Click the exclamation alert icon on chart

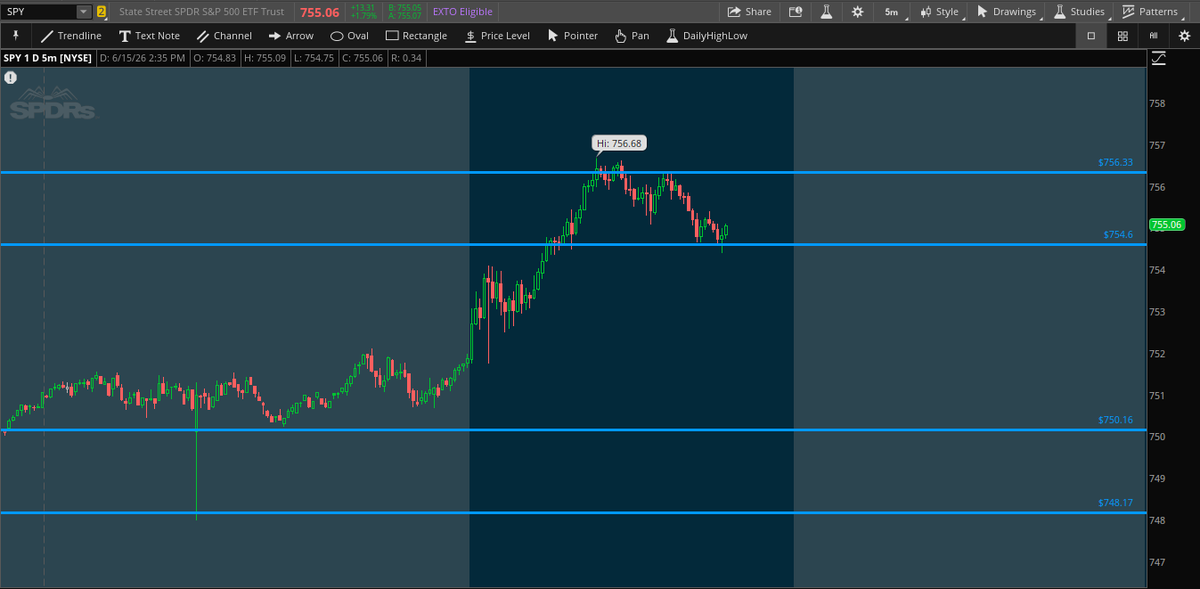10,77
